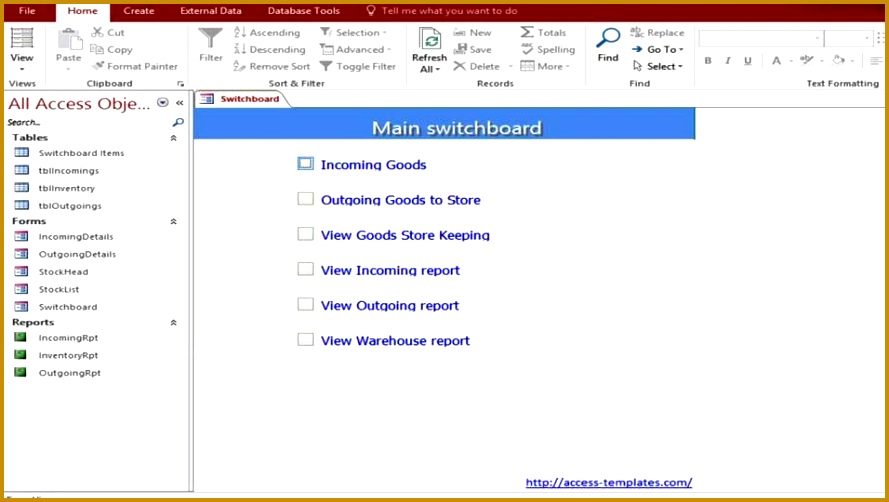The image size is (889, 502).
Task: Open the More records dropdown
Action: coord(545,66)
